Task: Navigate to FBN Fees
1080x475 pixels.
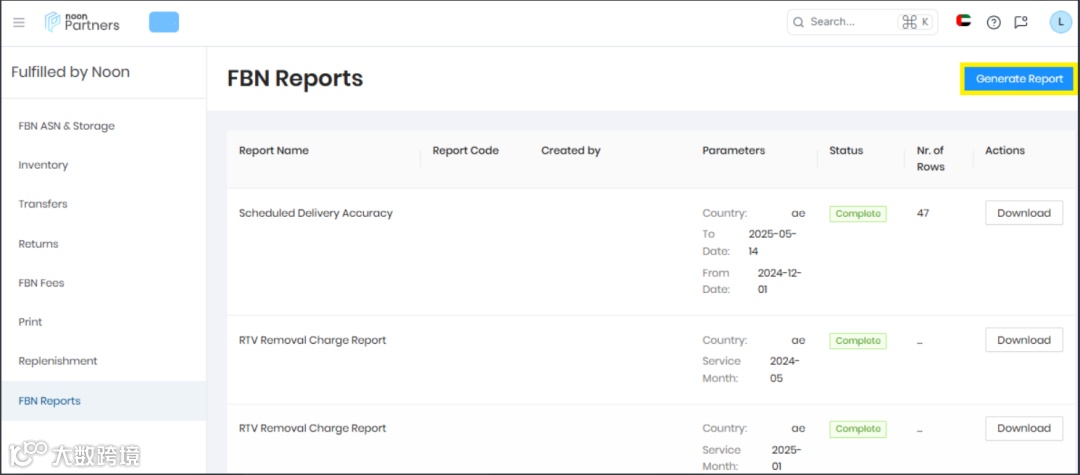Action: [41, 283]
